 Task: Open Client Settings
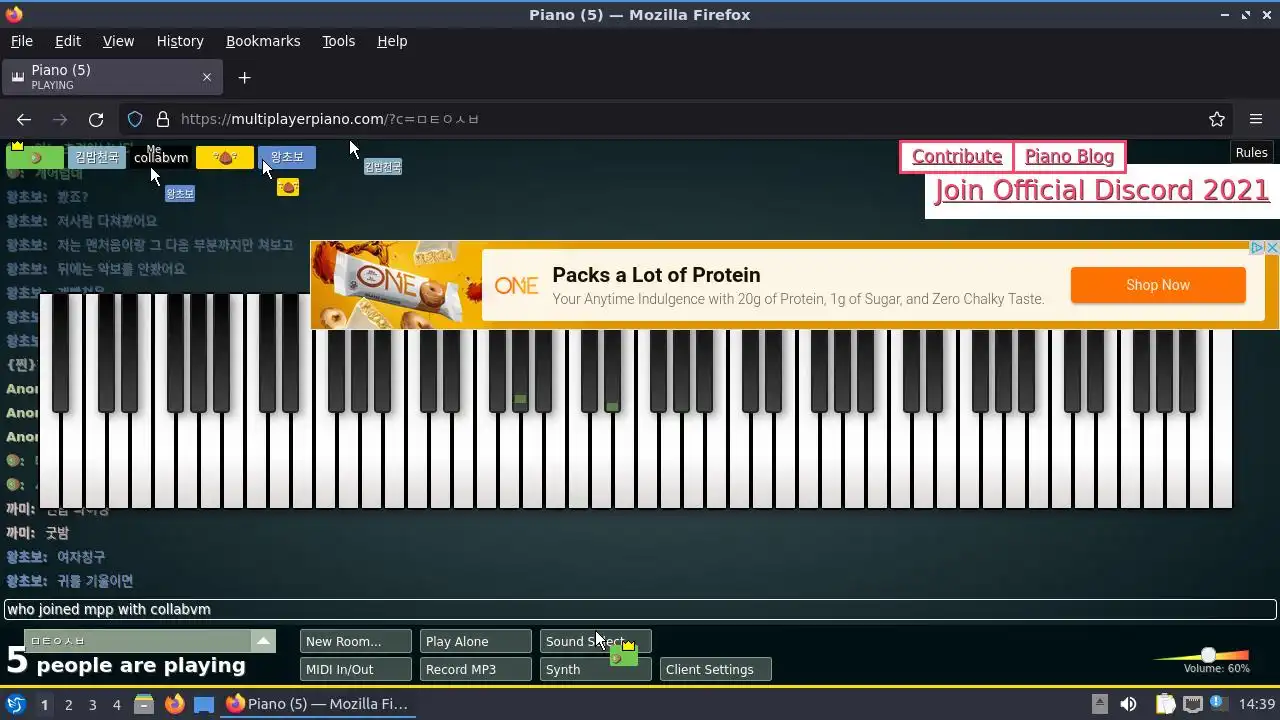tap(716, 669)
